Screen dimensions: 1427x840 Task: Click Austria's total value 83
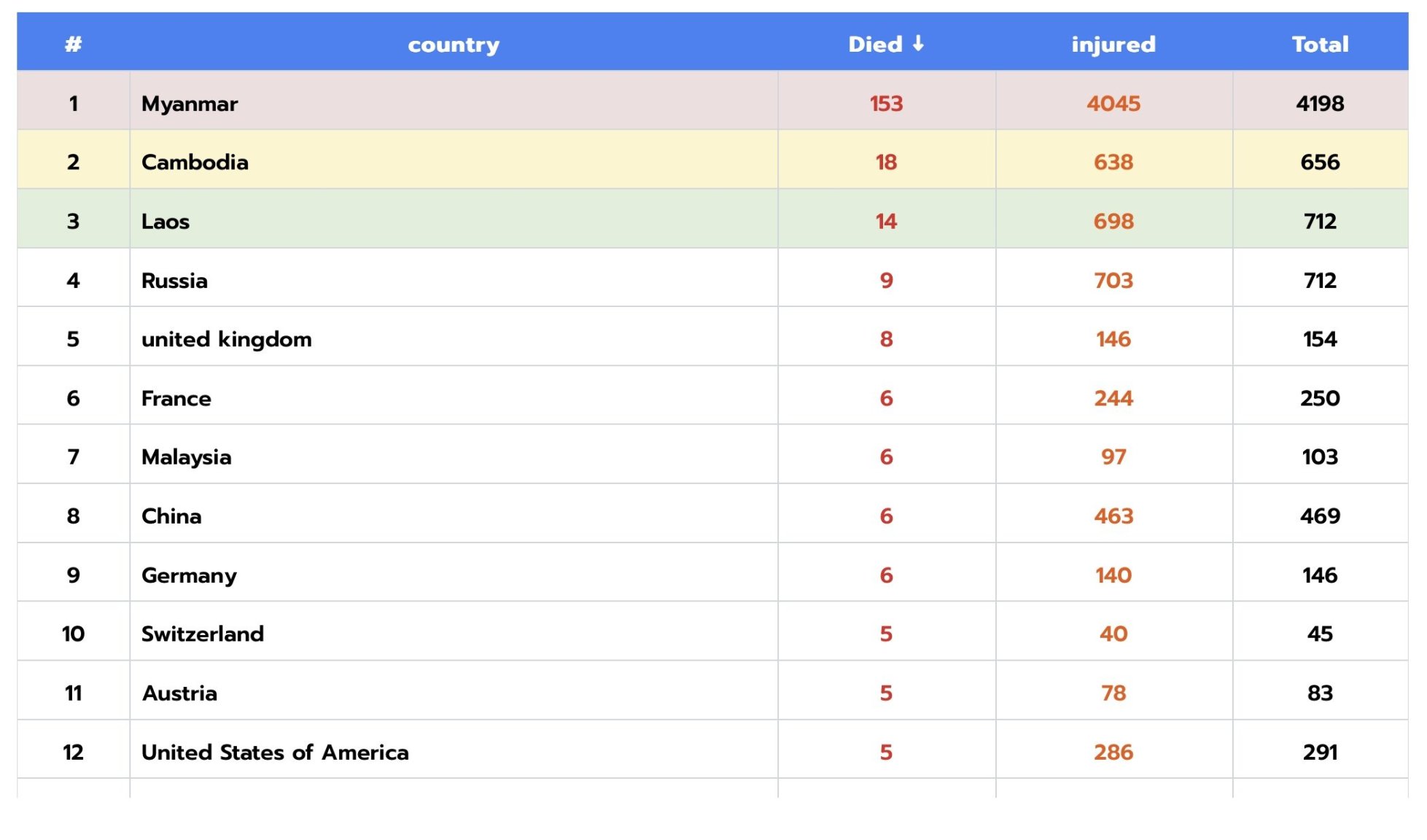pos(1320,693)
